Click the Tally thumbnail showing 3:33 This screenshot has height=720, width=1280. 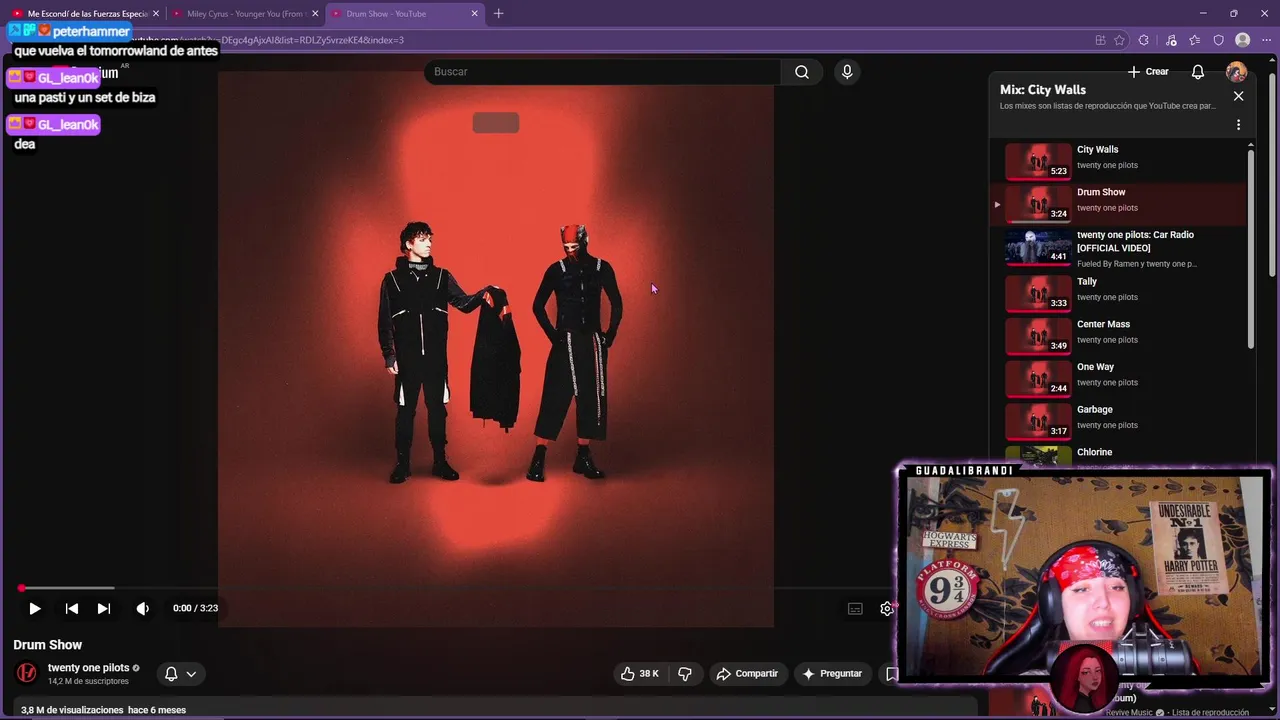click(x=1038, y=292)
